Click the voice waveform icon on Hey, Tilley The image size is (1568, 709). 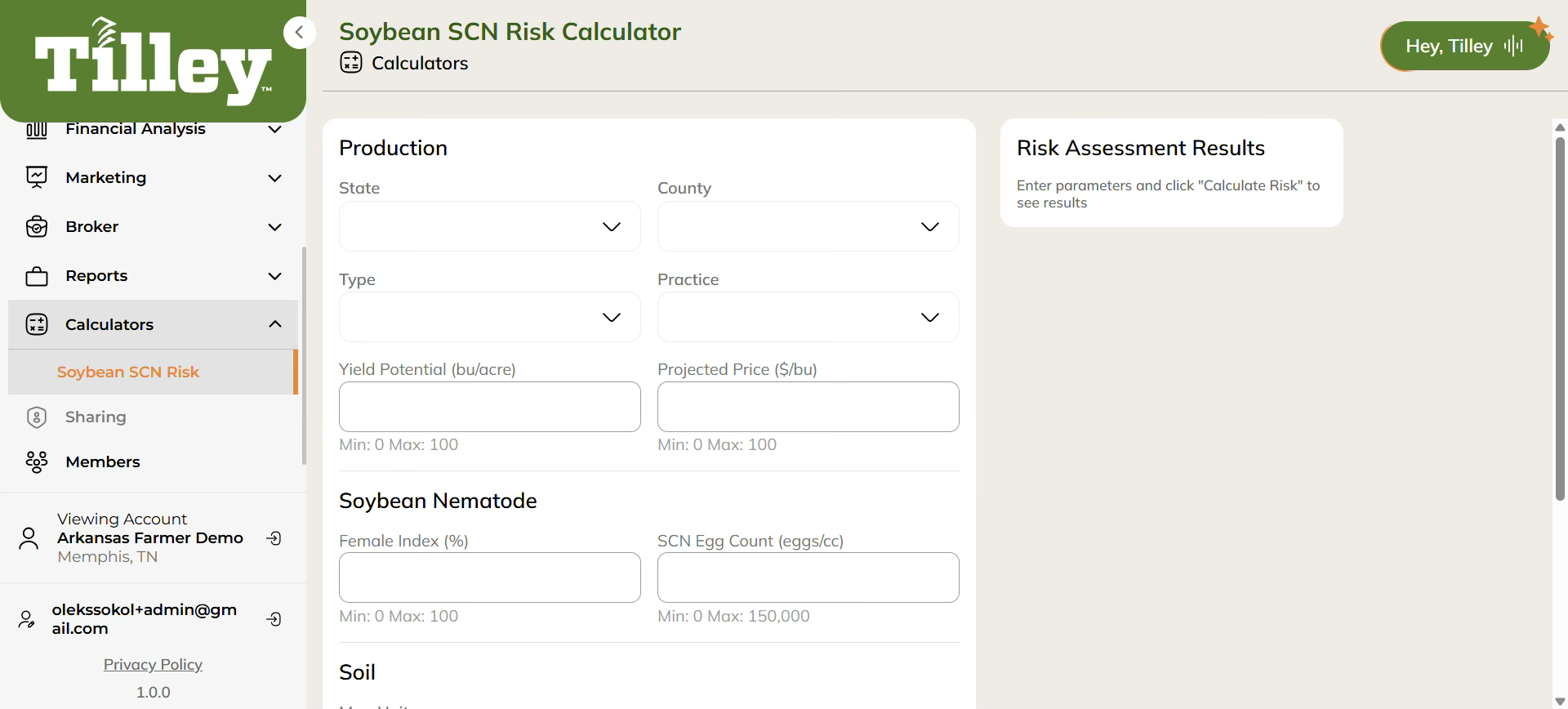(x=1513, y=46)
